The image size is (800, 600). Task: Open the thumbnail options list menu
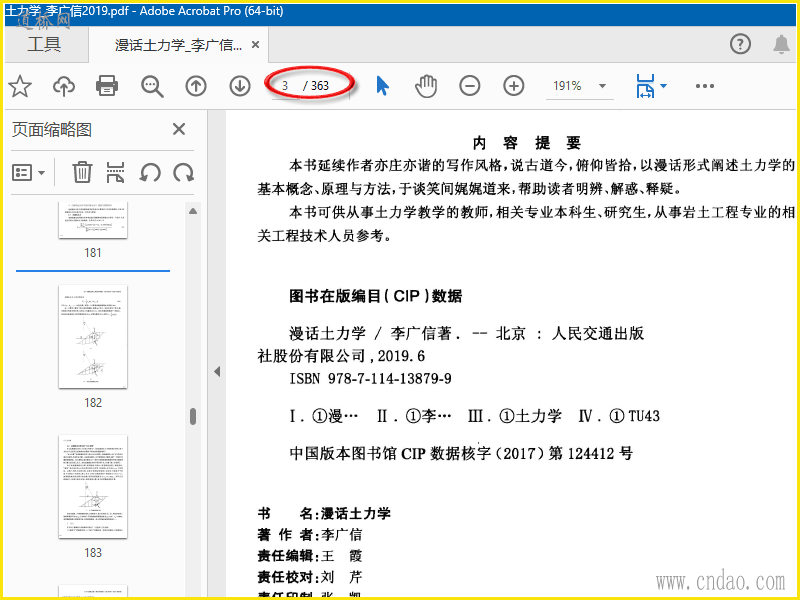[x=29, y=172]
